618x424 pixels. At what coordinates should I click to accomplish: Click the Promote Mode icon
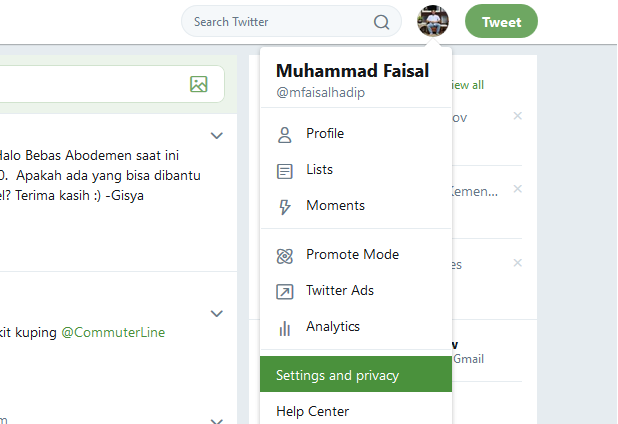click(x=285, y=255)
